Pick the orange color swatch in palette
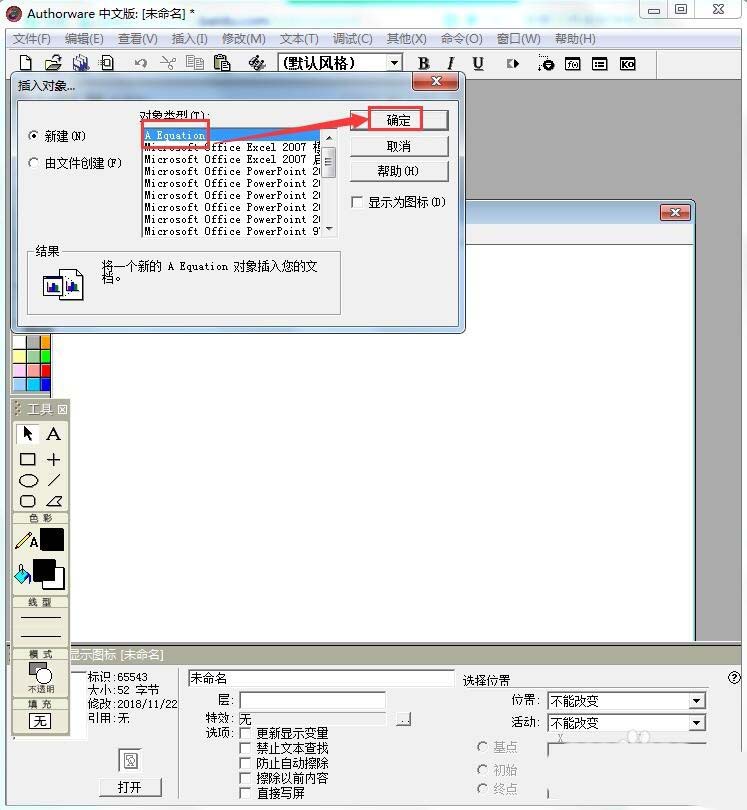747x810 pixels. point(46,342)
